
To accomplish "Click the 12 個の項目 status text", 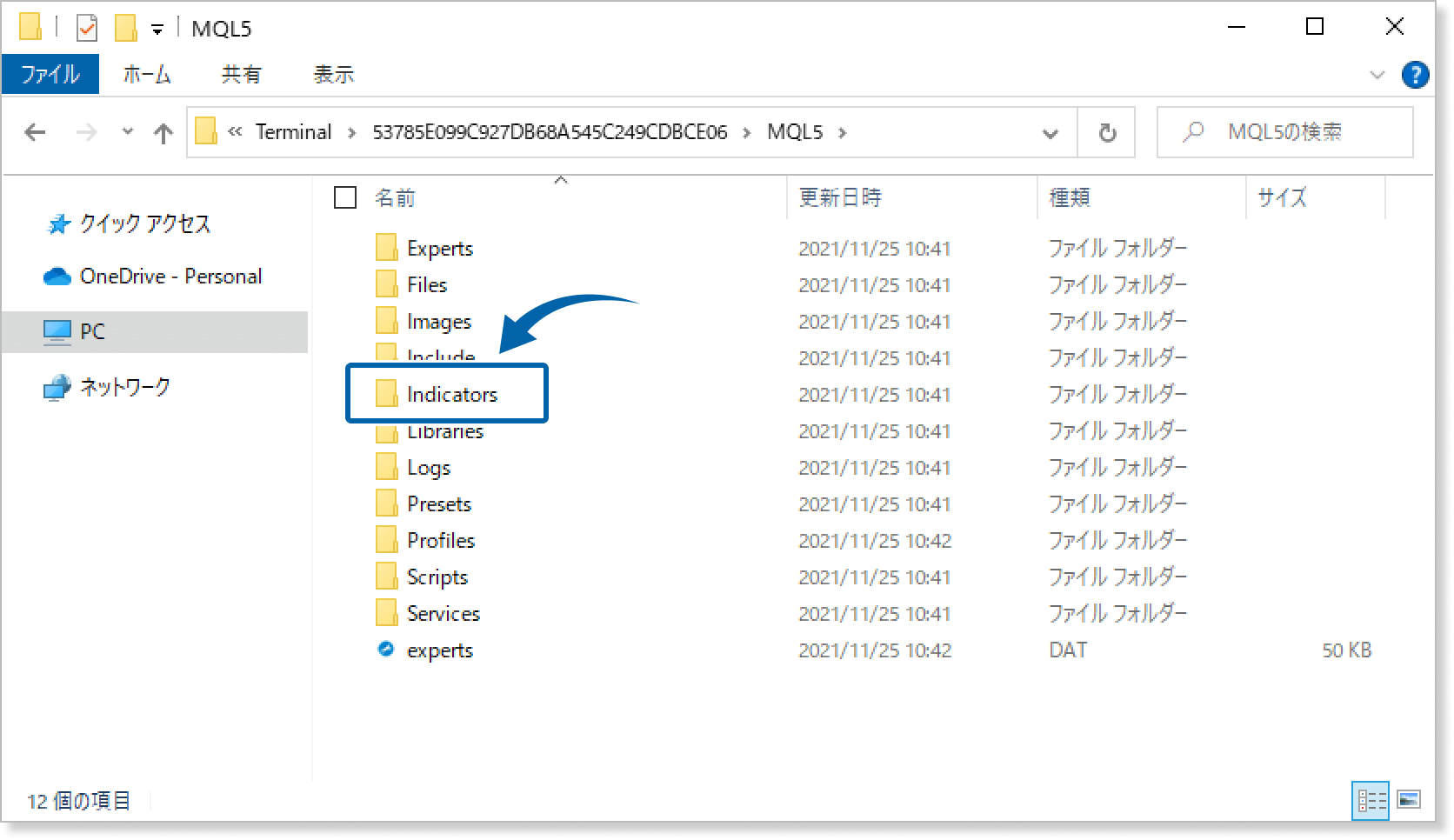I will tap(78, 801).
